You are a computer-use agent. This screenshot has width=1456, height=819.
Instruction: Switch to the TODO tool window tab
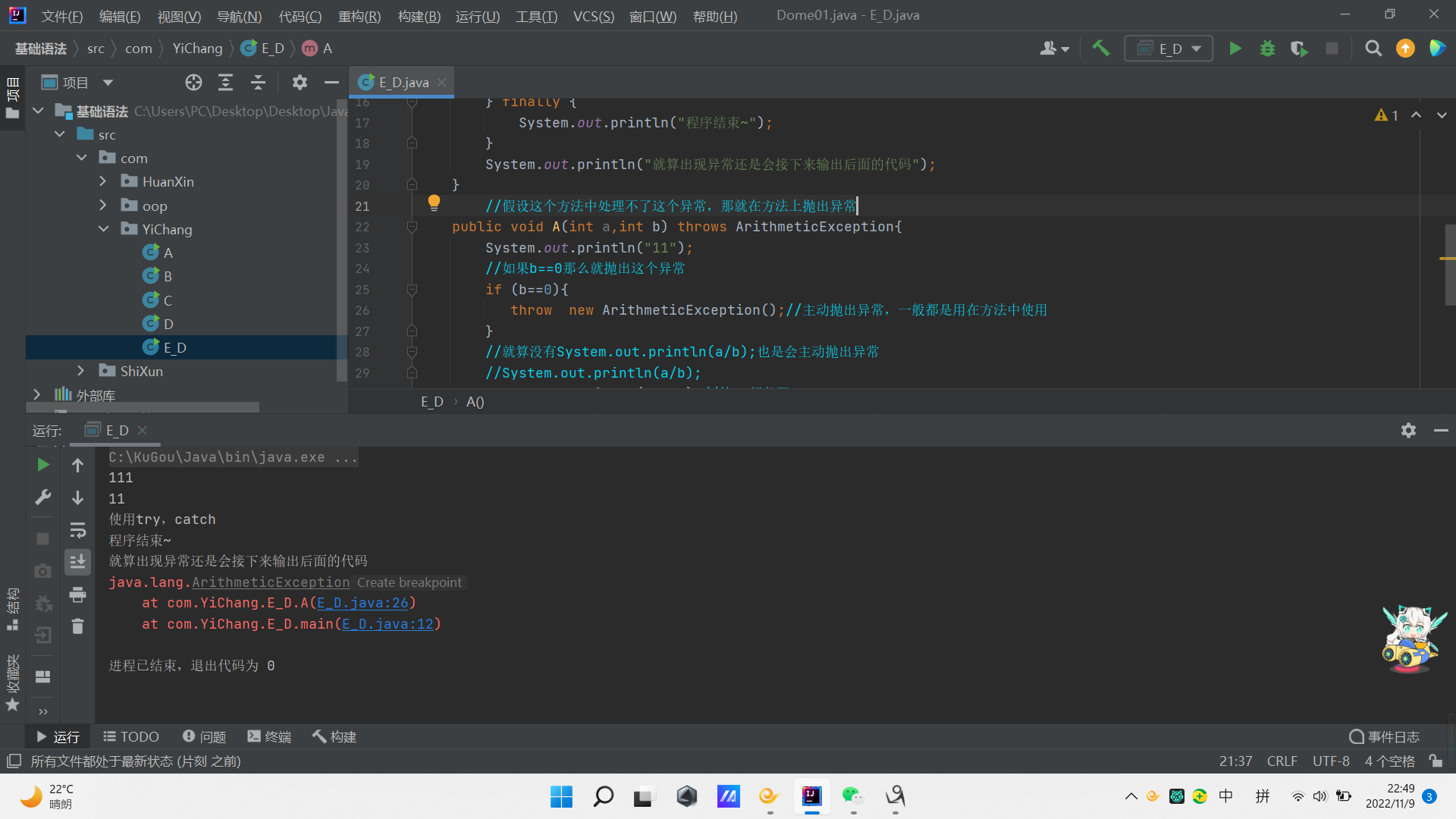(x=131, y=736)
